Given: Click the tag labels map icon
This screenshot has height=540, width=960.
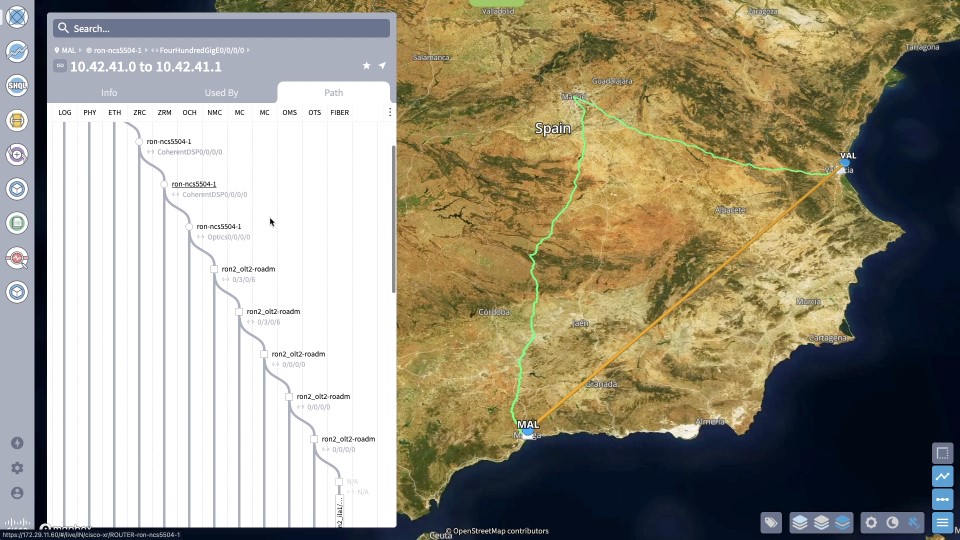Looking at the screenshot, I should click(771, 522).
